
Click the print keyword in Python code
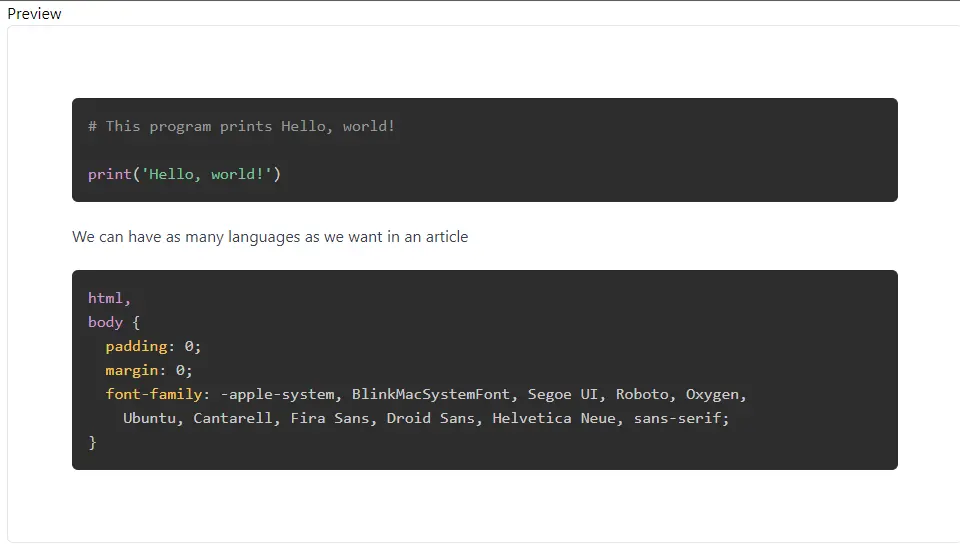click(109, 174)
